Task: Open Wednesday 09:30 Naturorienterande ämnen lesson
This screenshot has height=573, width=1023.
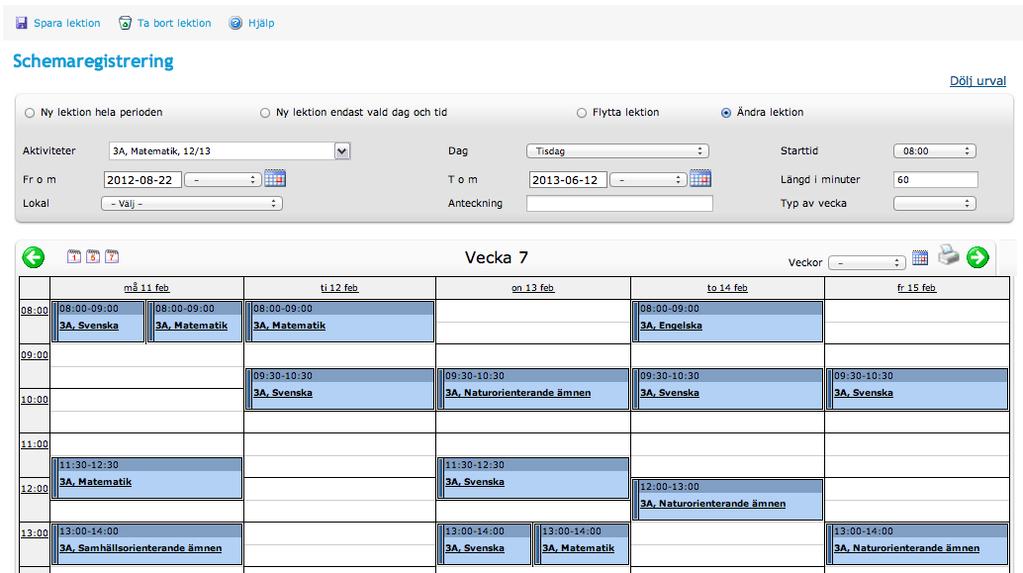Action: [533, 389]
